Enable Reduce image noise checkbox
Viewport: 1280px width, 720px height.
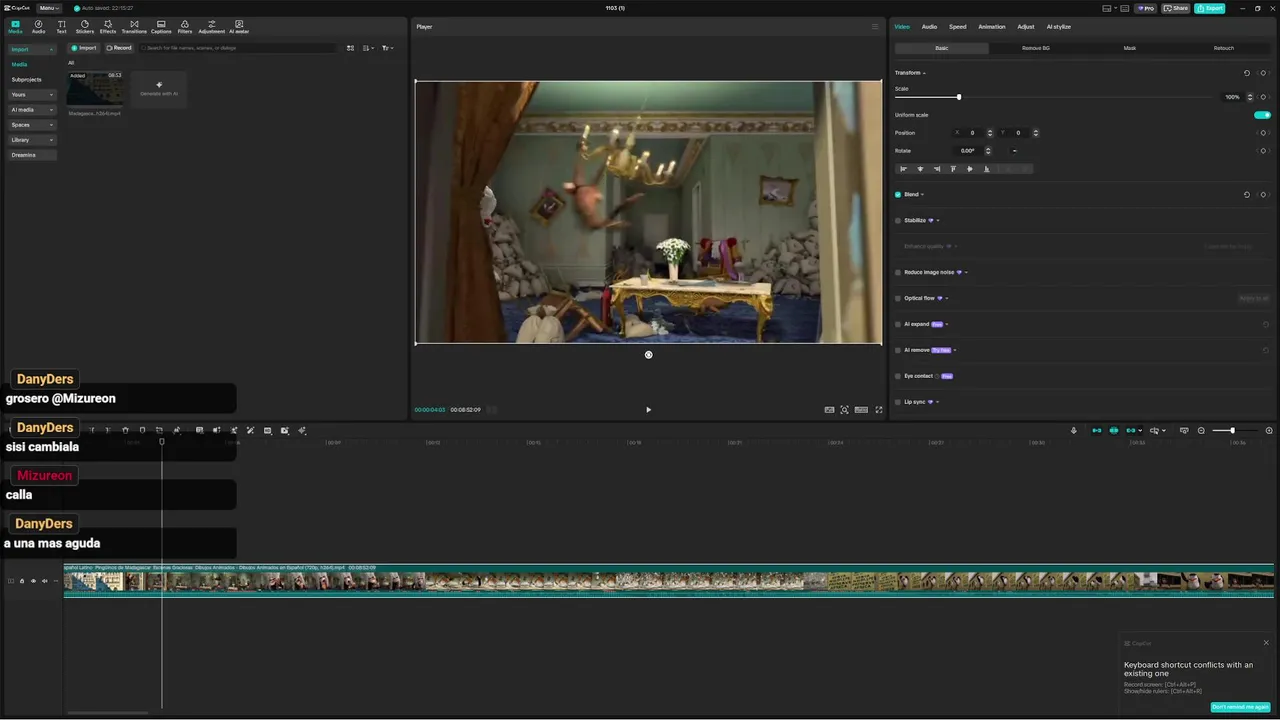pos(898,273)
